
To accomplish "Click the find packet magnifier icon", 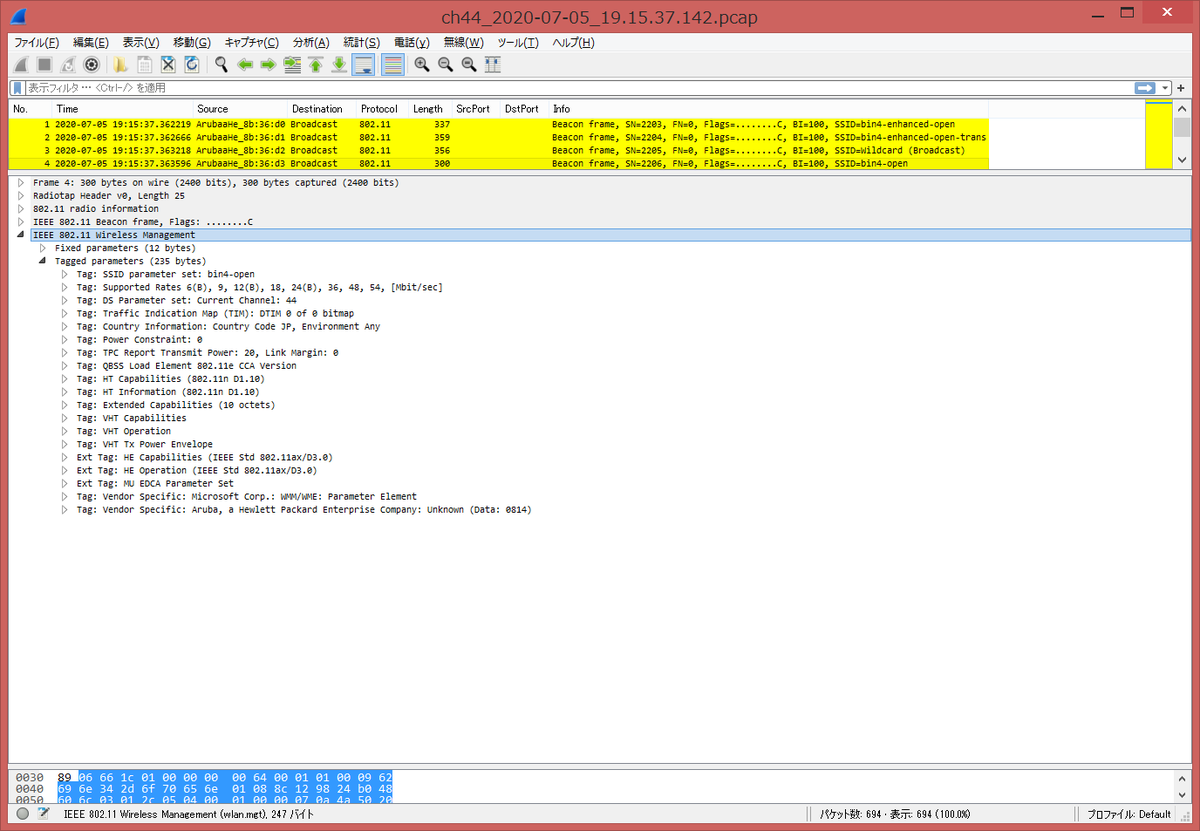I will 221,65.
